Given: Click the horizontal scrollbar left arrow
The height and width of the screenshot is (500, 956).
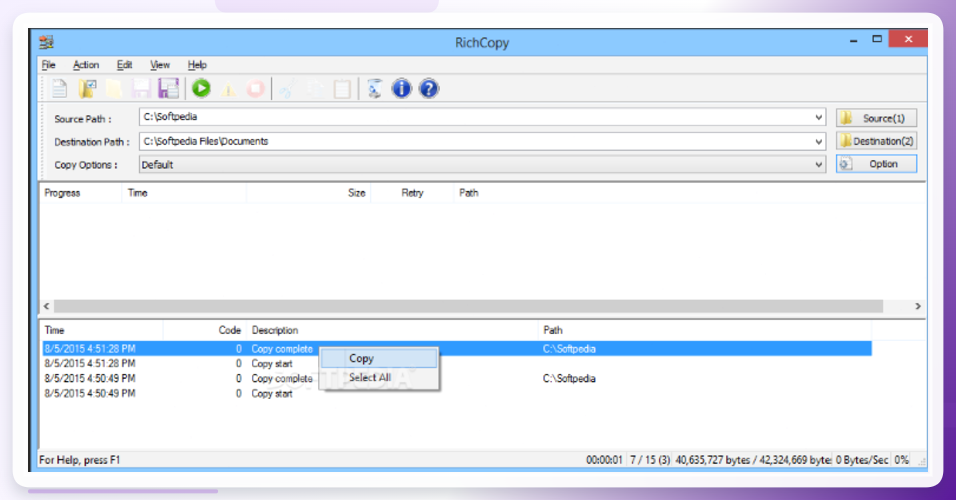Looking at the screenshot, I should point(46,306).
